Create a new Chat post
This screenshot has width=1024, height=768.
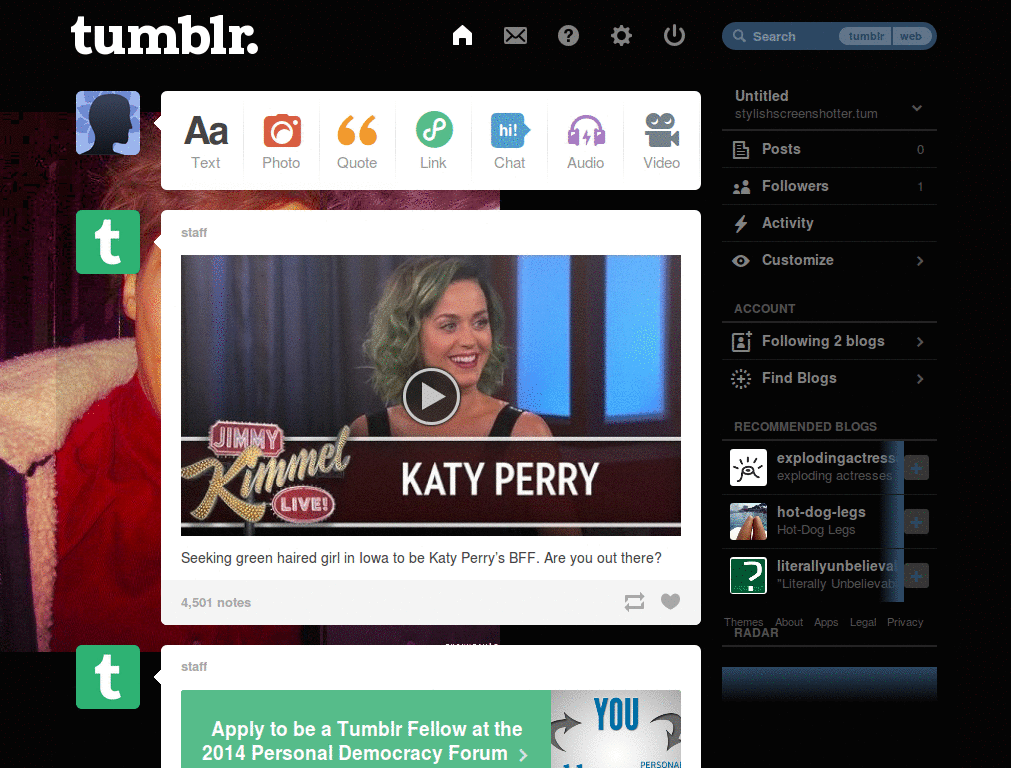tap(509, 141)
